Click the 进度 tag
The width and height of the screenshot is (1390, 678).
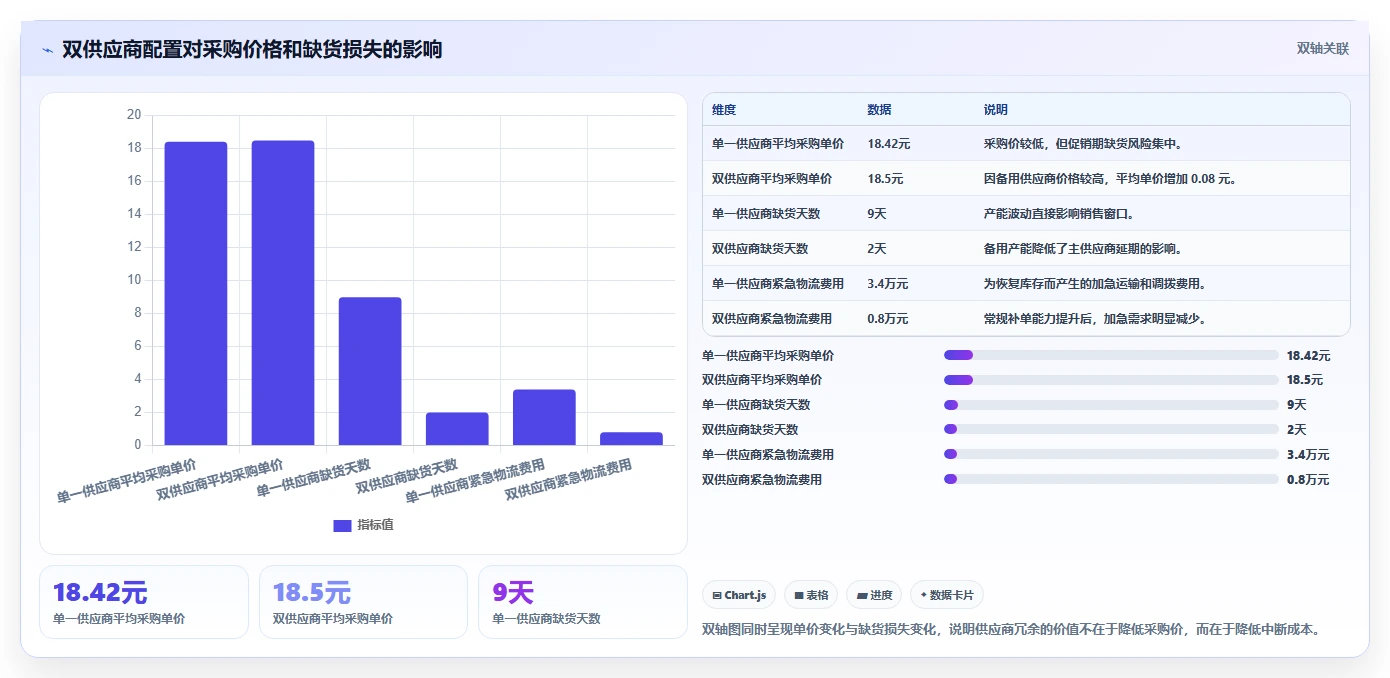pos(874,595)
